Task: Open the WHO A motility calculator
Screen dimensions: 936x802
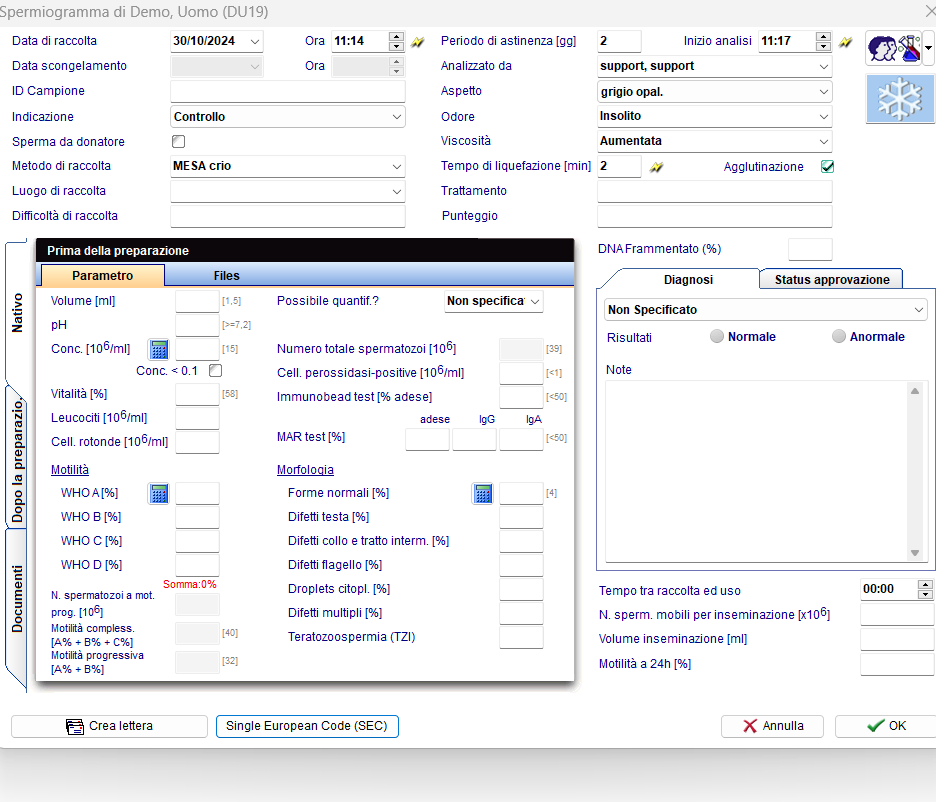Action: tap(159, 493)
